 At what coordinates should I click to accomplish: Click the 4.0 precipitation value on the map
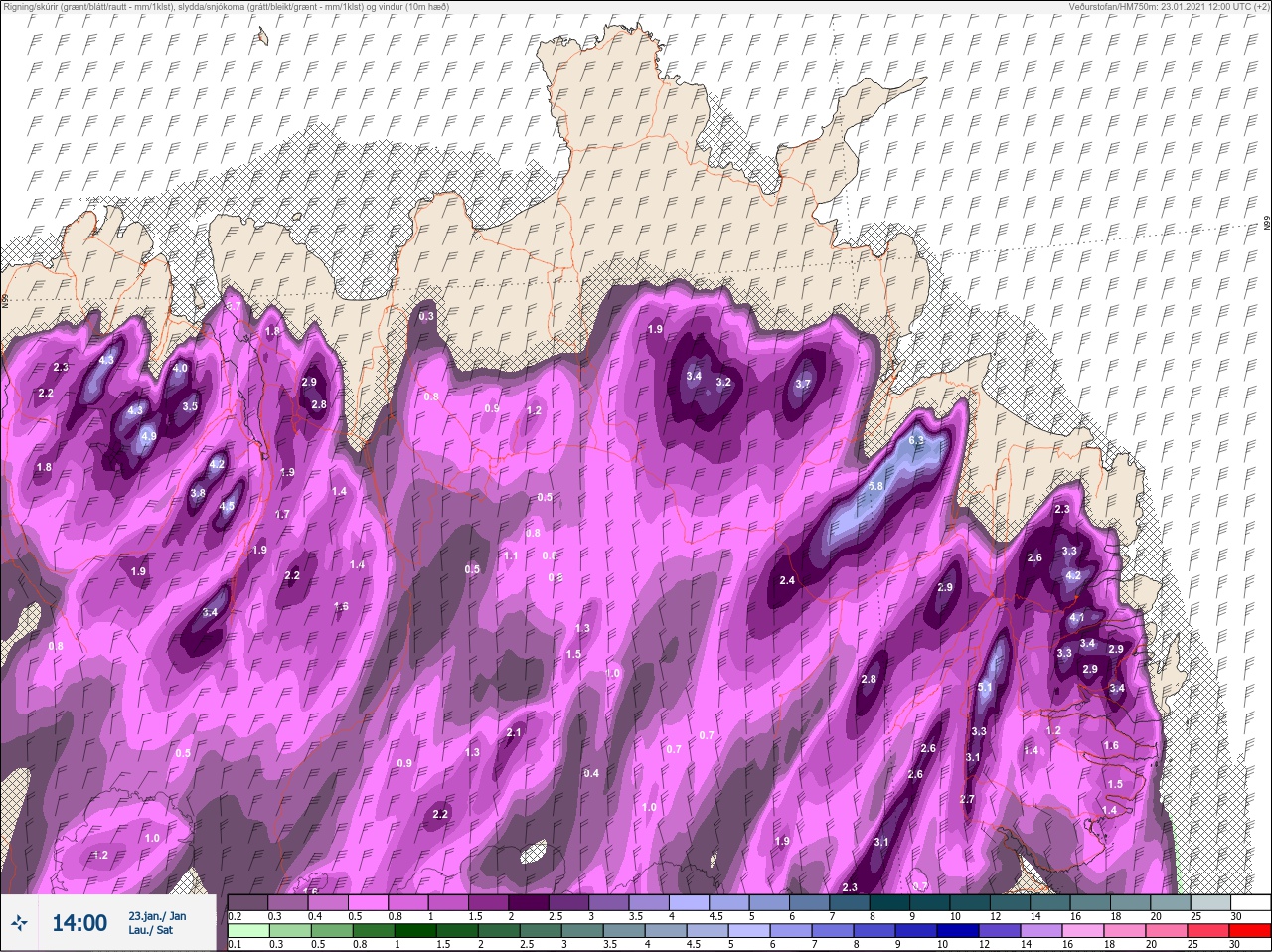180,369
